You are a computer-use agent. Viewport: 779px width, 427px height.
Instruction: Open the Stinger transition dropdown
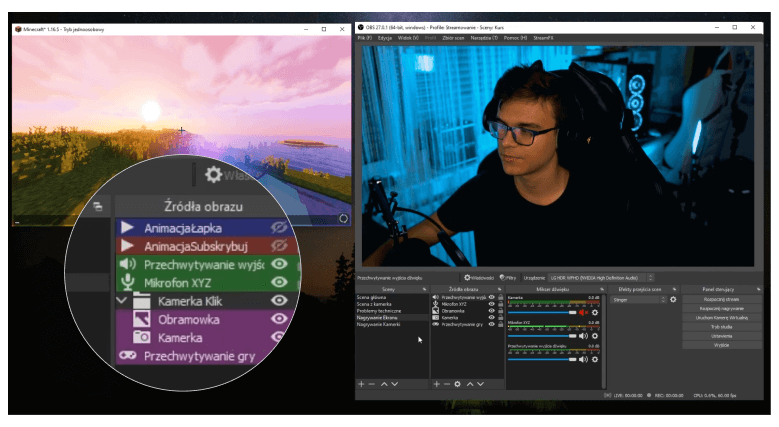636,299
